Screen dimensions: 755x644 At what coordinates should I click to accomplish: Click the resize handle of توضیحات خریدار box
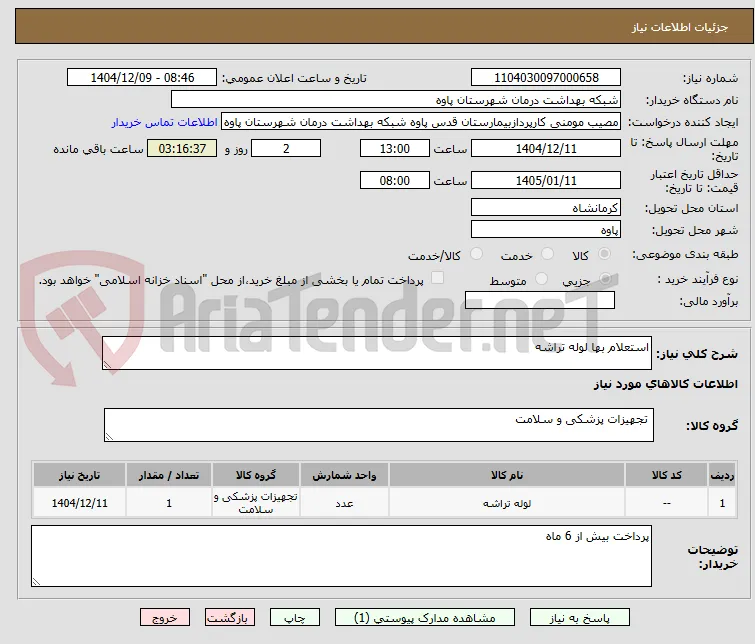pyautogui.click(x=36, y=581)
